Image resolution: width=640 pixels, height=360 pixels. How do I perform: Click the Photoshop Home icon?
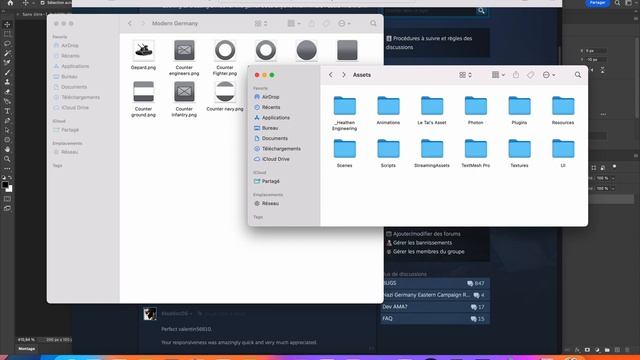tap(10, 3)
